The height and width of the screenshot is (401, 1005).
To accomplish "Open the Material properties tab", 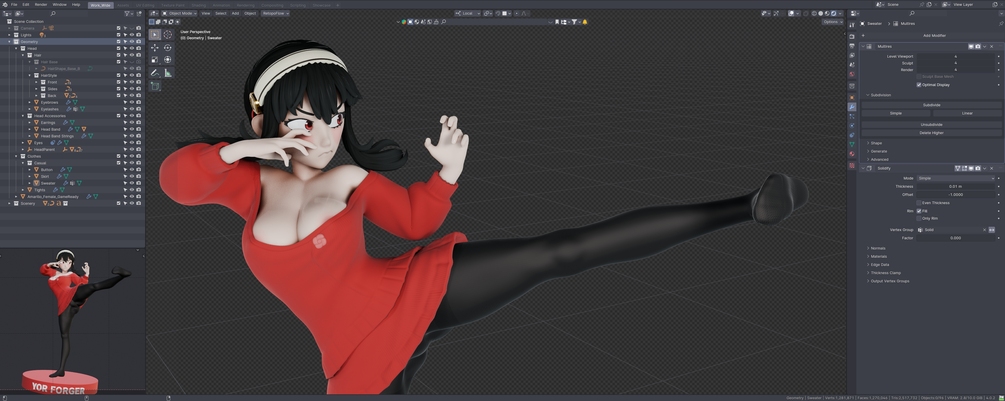I will tap(852, 154).
